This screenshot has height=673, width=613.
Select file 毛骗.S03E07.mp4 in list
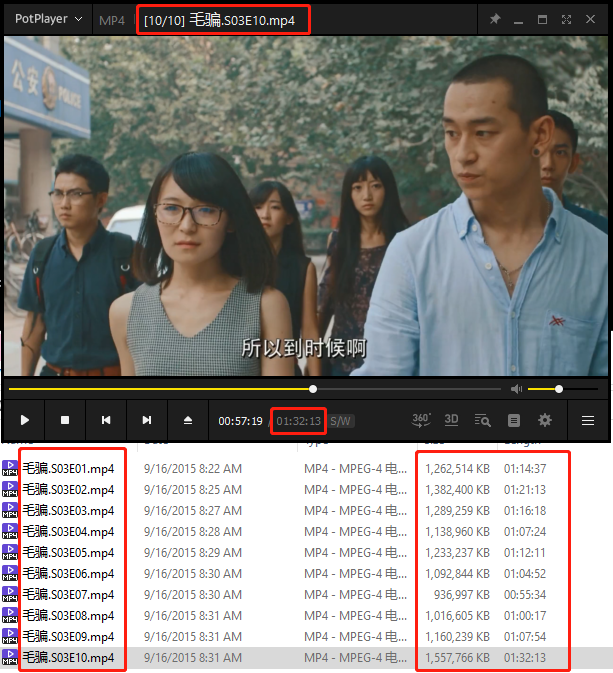click(68, 595)
